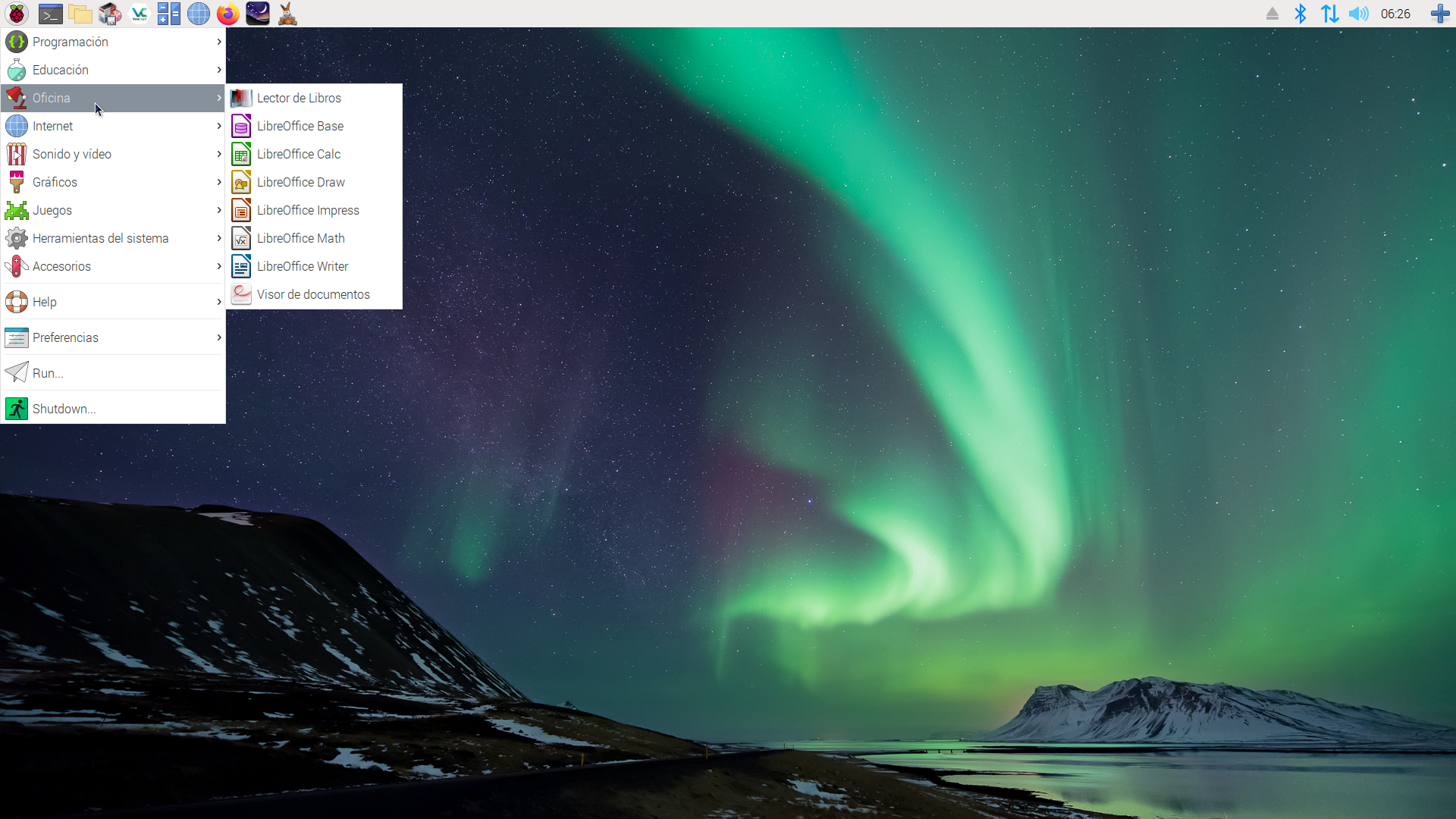
Task: Open the network up-down arrows icon
Action: click(1329, 14)
